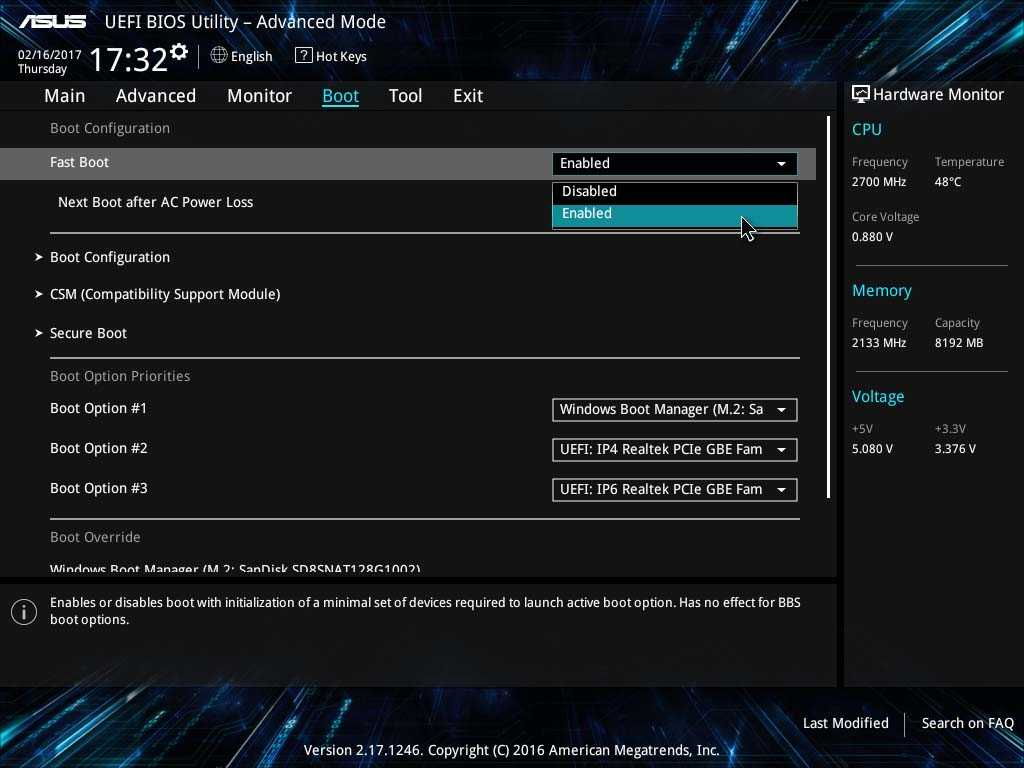Click the Boot Option Priorities heading
1024x768 pixels.
[120, 376]
